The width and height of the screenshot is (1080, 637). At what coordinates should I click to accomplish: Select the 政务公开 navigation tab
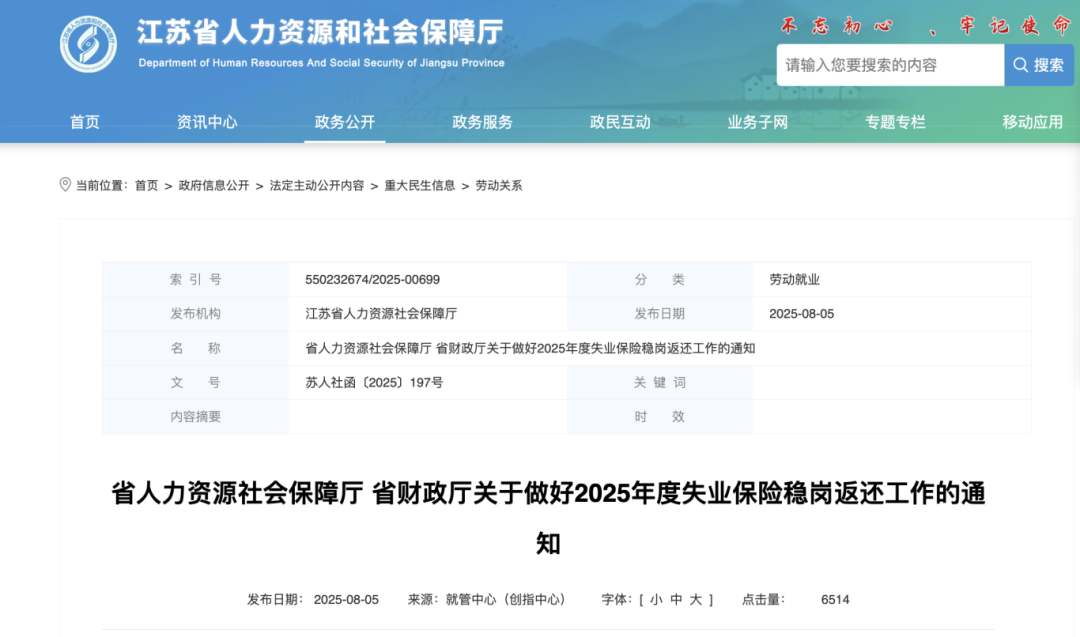tap(344, 122)
